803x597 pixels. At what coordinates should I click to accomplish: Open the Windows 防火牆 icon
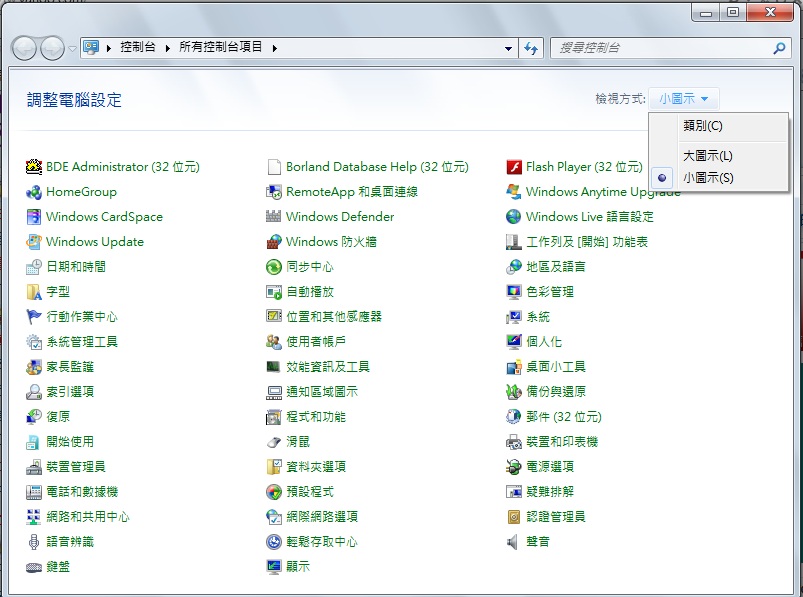(274, 242)
